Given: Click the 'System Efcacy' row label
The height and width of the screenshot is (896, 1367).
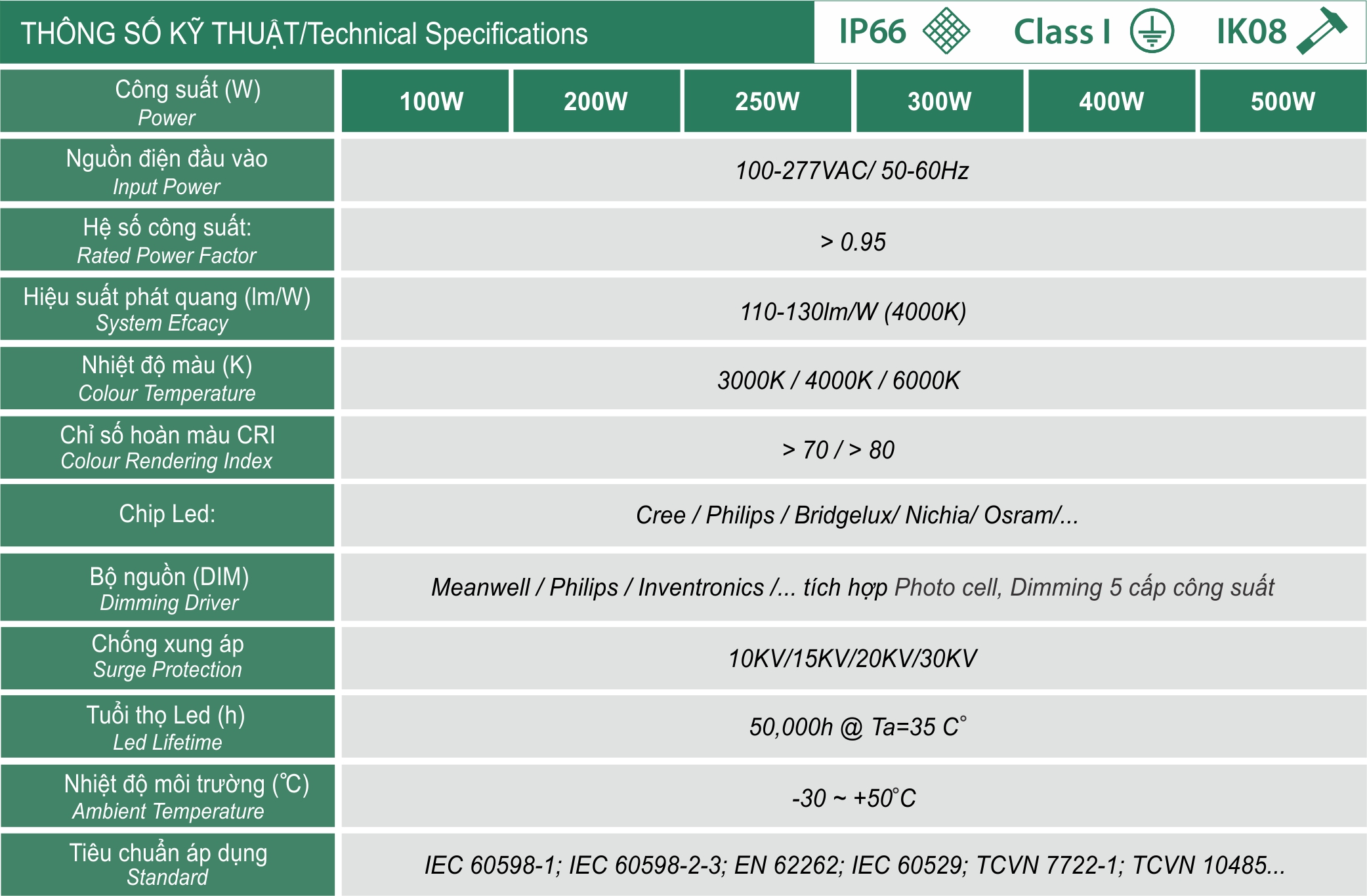Looking at the screenshot, I should coord(167,309).
